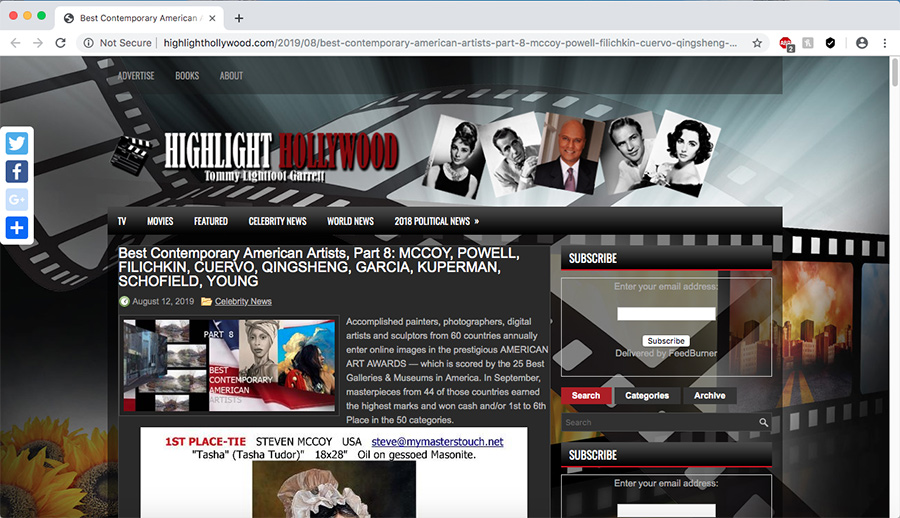Click the browser forward arrow
Viewport: 900px width, 518px height.
(x=38, y=43)
